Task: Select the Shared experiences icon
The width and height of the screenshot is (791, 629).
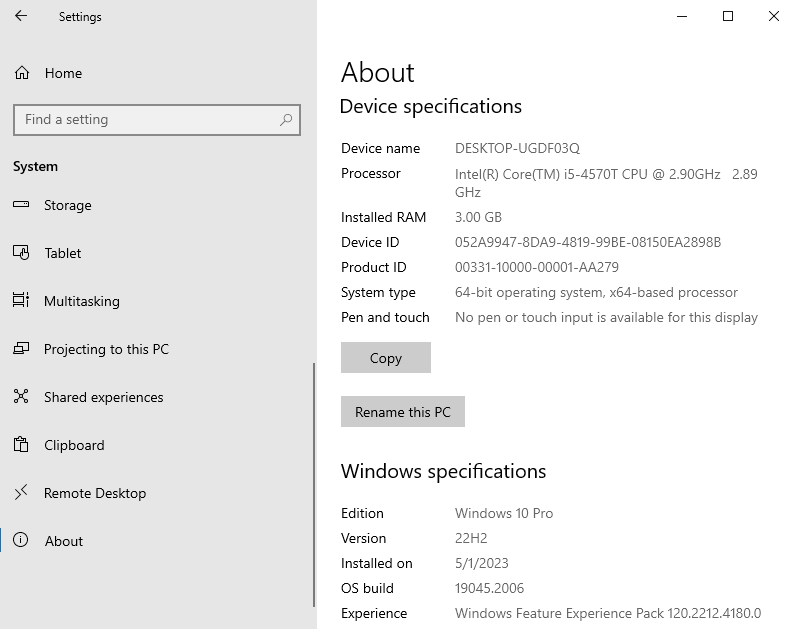Action: 21,396
